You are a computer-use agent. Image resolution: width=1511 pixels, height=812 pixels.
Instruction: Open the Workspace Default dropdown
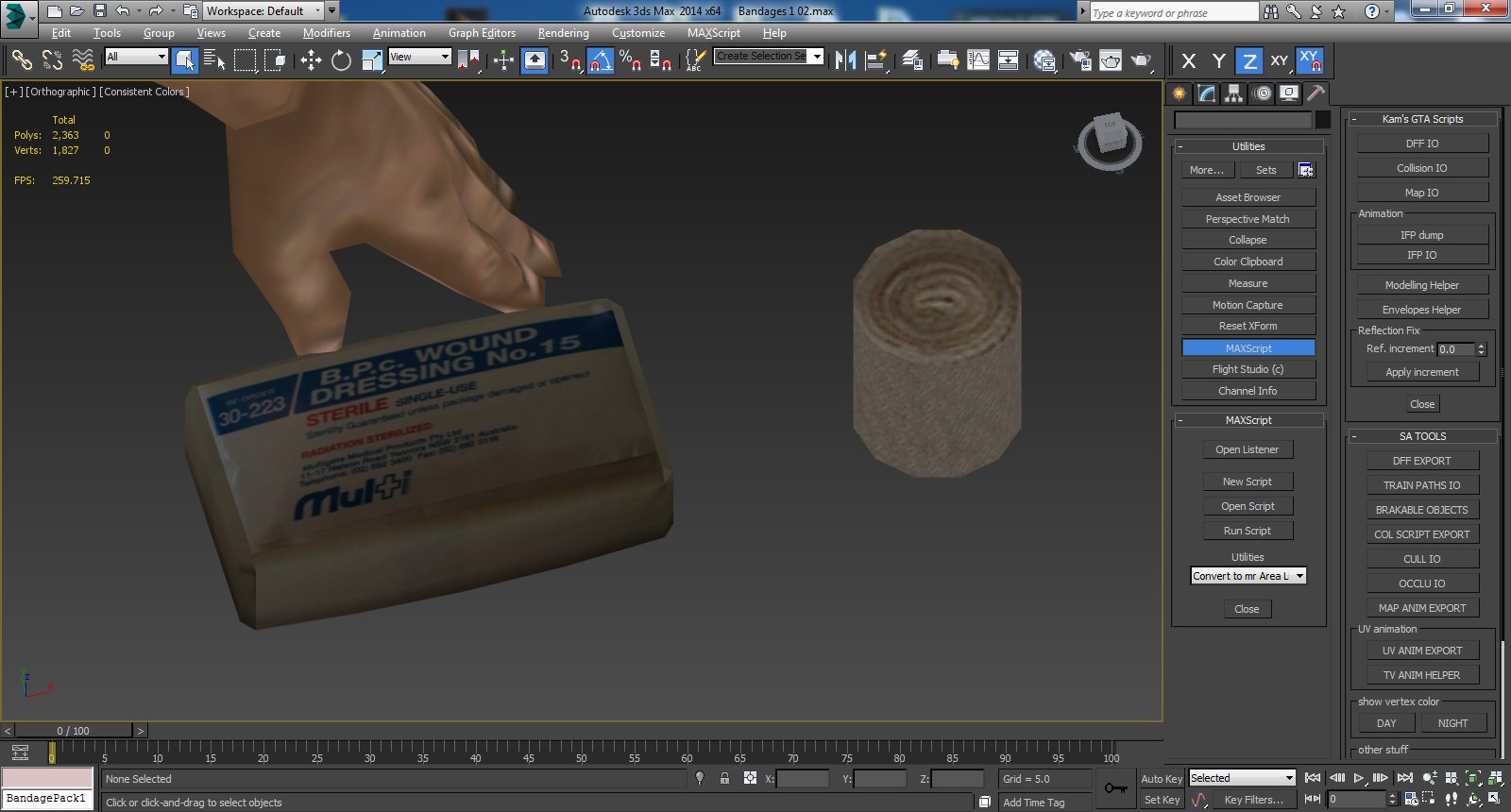pyautogui.click(x=263, y=11)
